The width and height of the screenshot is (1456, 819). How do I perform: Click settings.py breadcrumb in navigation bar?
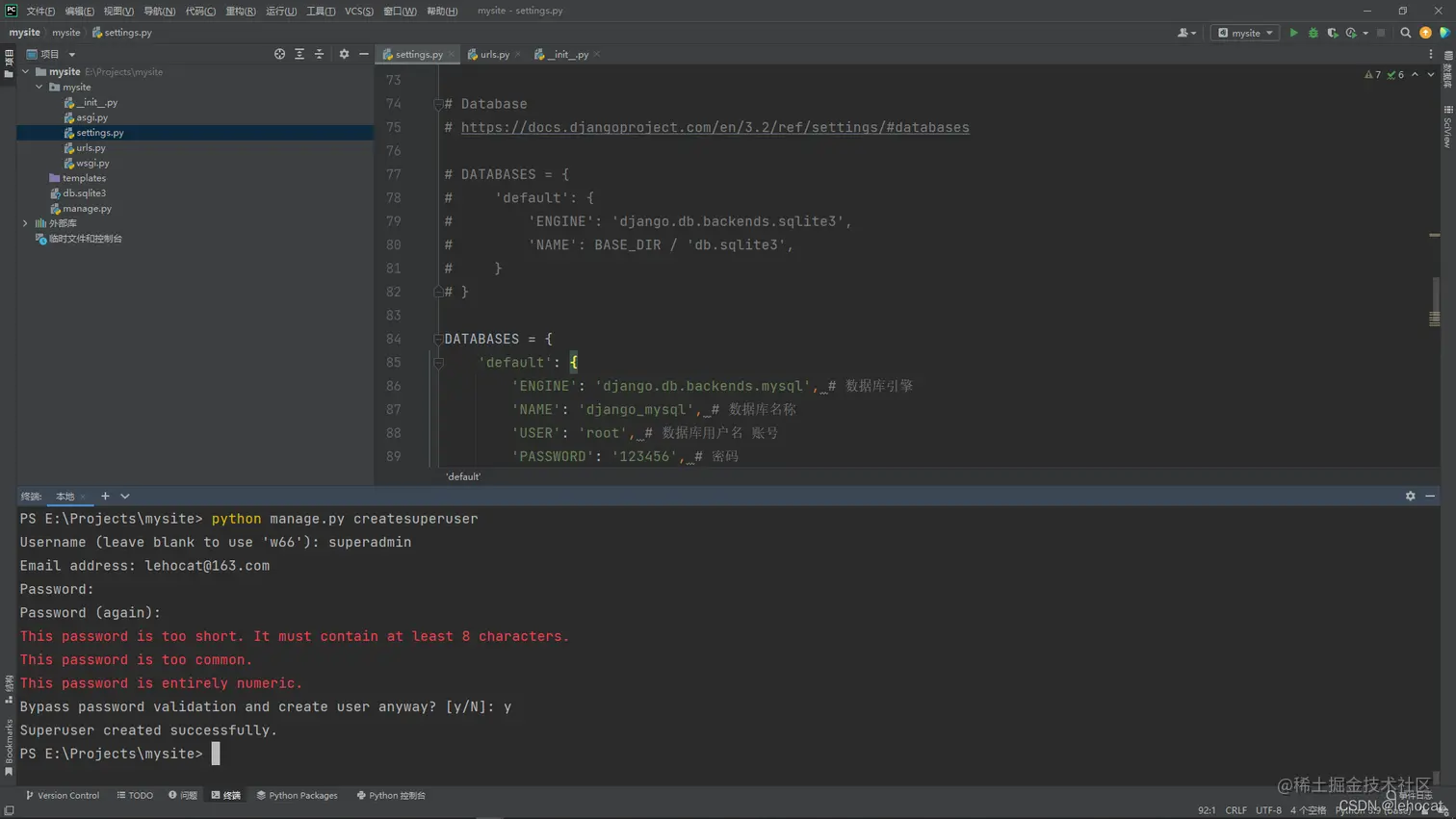point(122,33)
